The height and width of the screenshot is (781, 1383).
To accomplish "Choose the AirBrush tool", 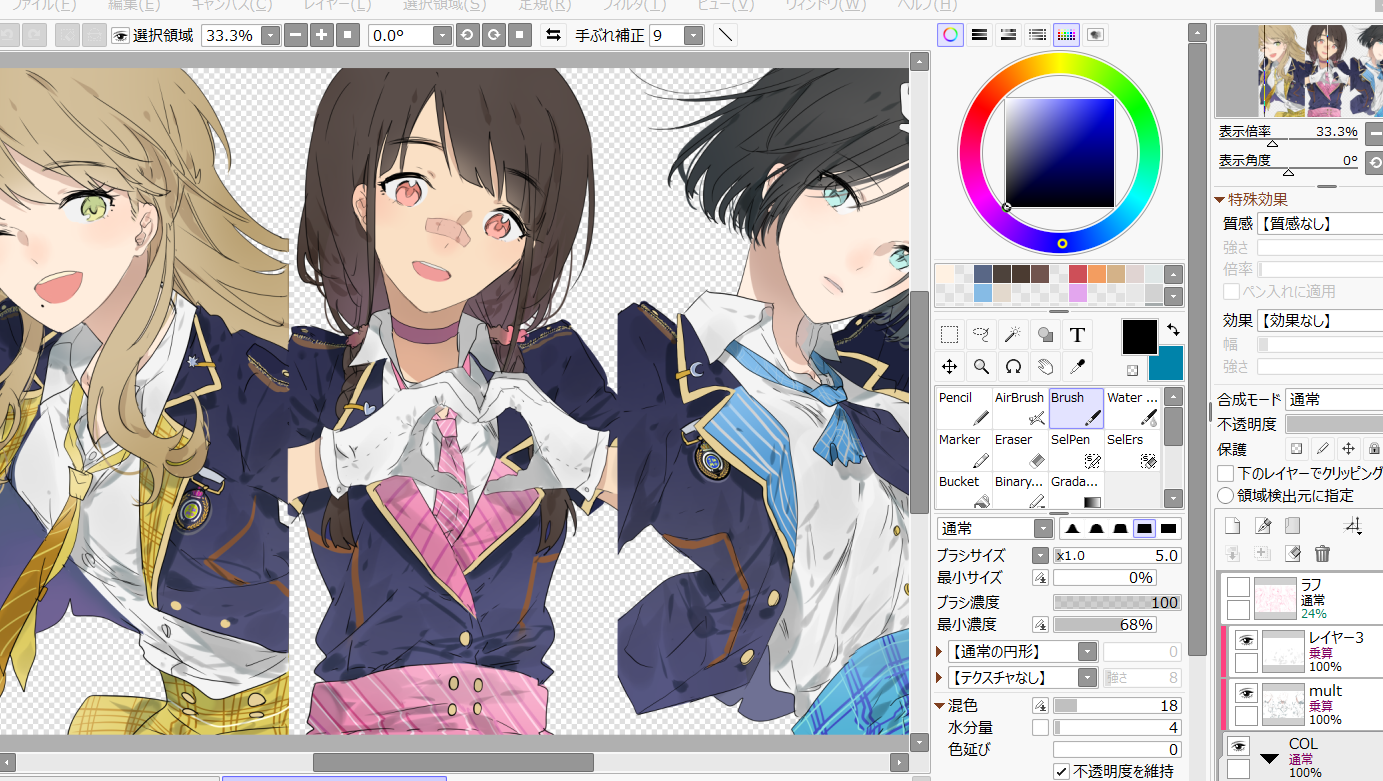I will [1020, 408].
